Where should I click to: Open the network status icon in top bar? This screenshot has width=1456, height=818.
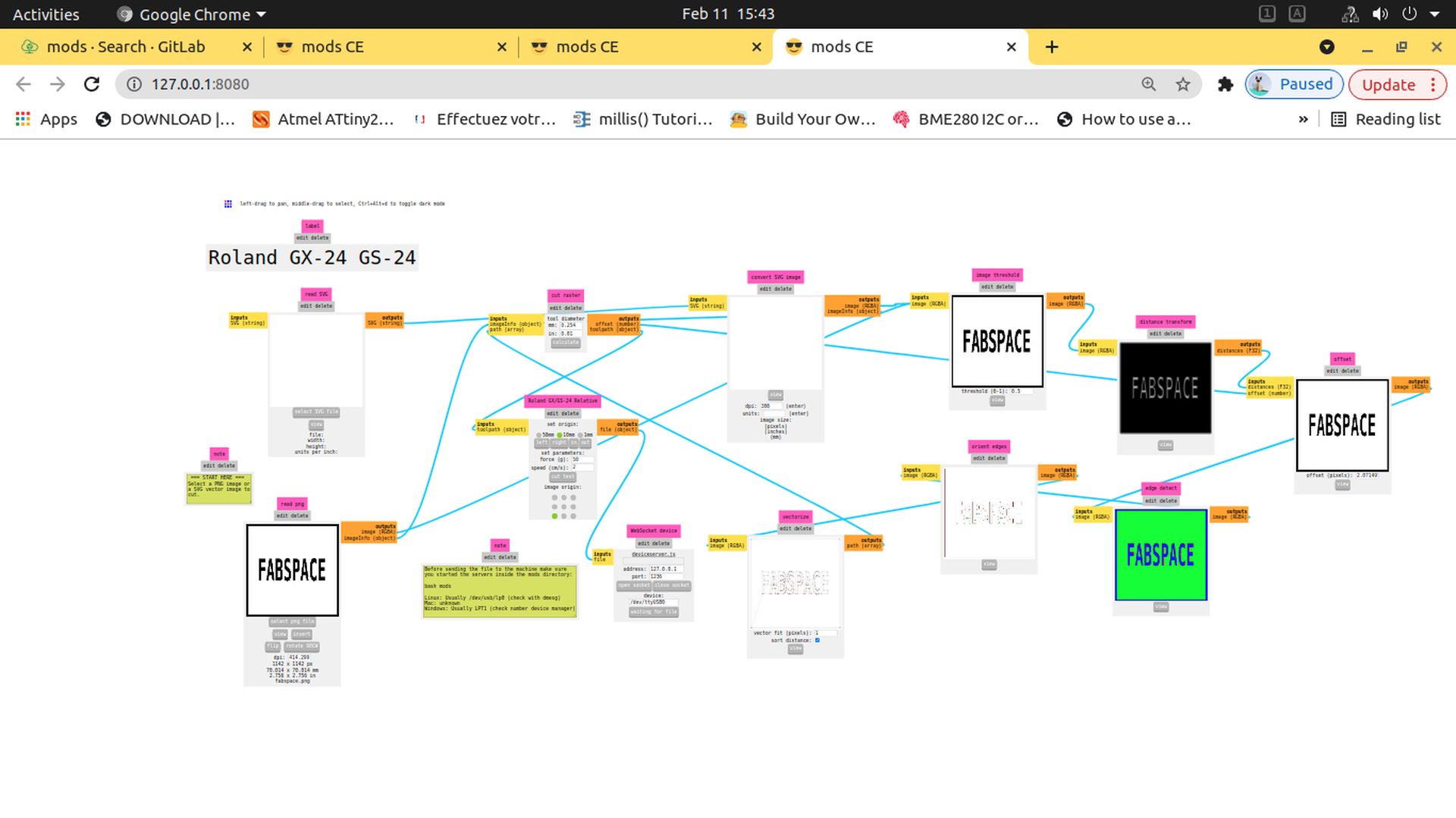coord(1350,14)
